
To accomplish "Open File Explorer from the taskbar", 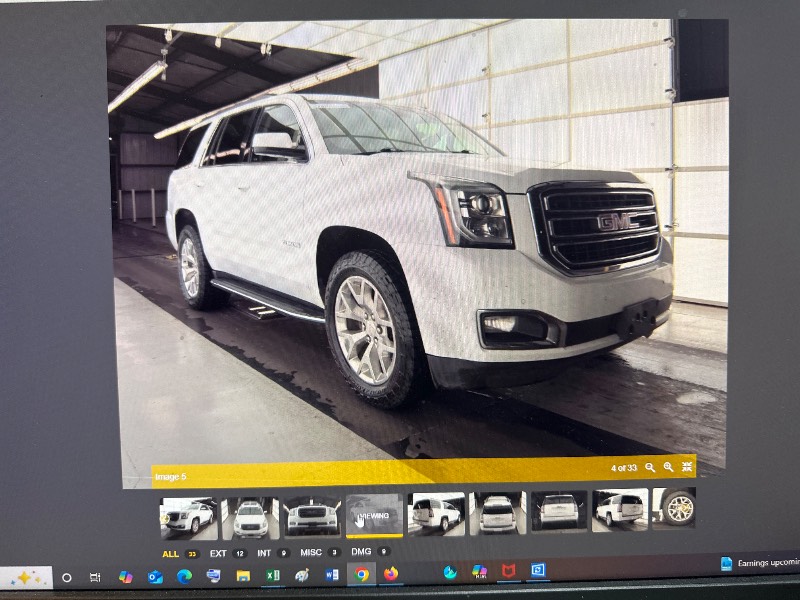I will point(243,576).
